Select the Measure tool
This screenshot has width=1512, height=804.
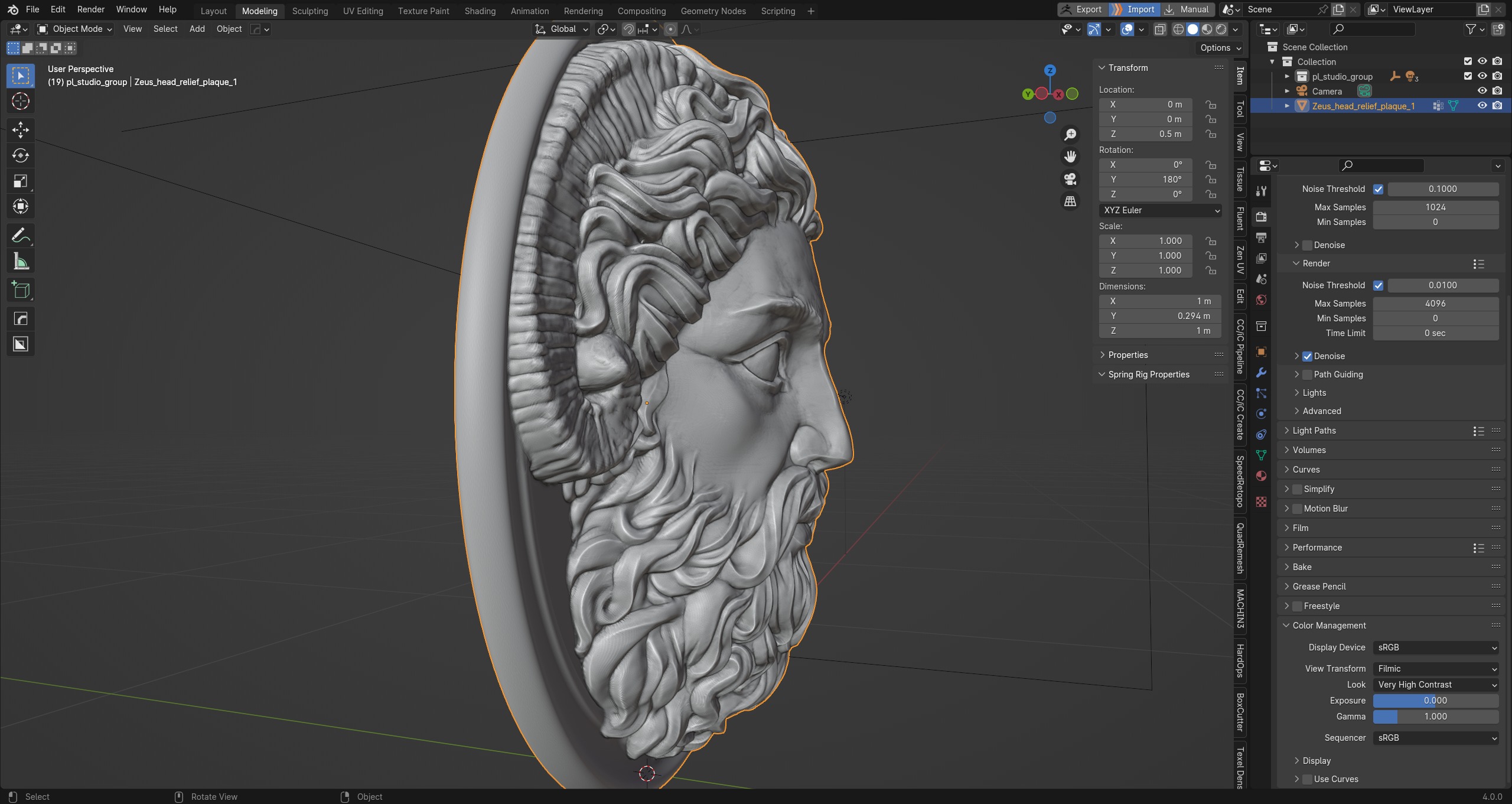(21, 262)
